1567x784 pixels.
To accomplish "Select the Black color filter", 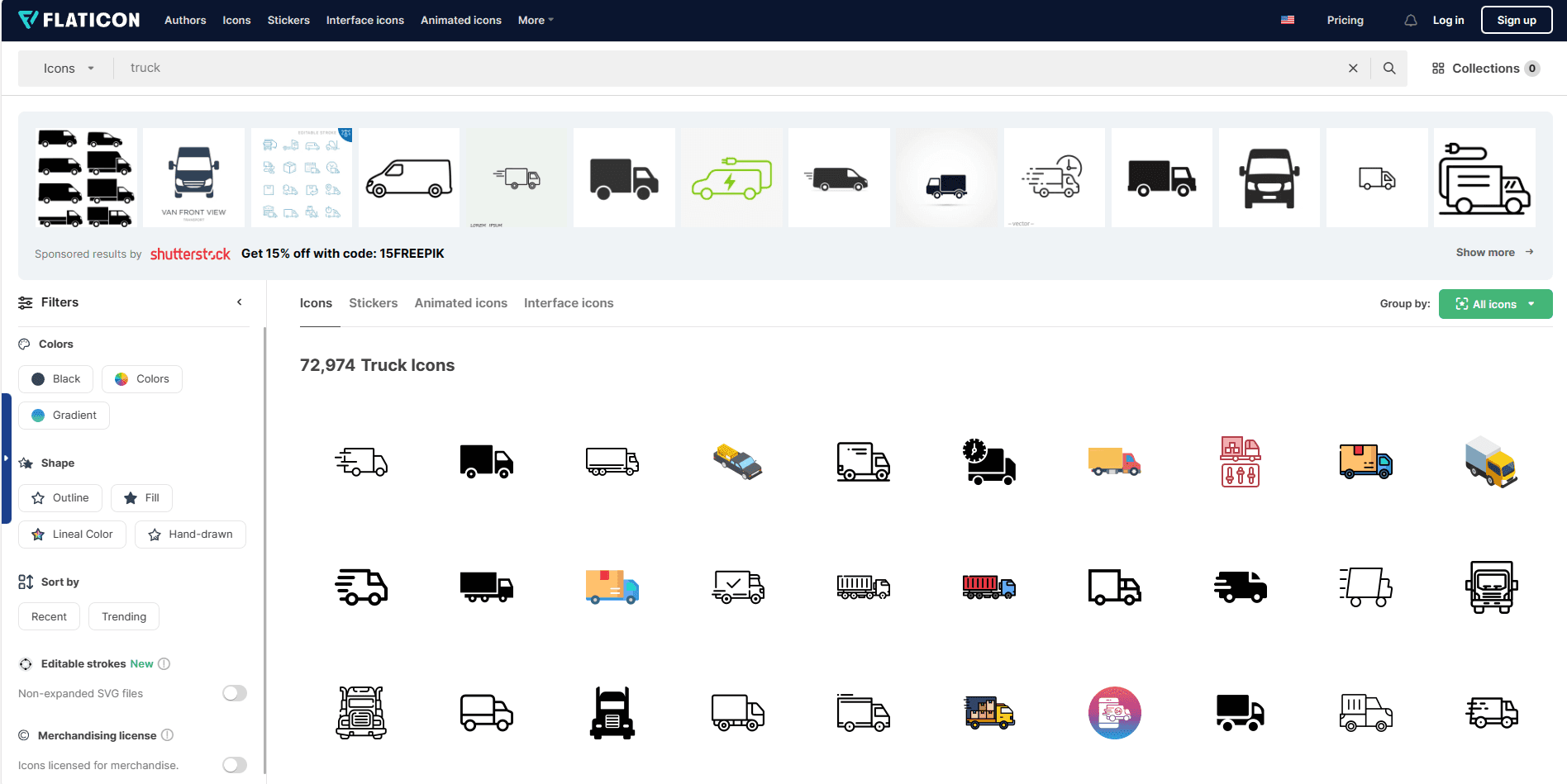I will pyautogui.click(x=55, y=378).
